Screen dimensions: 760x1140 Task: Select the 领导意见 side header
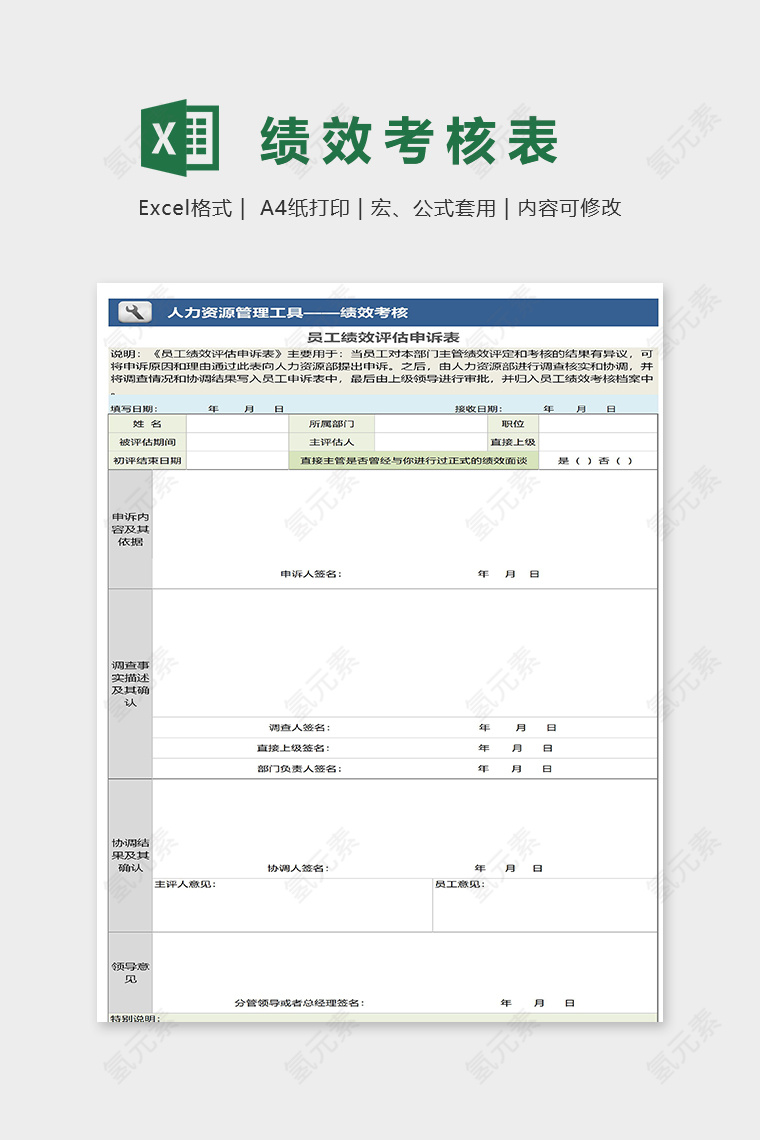130,973
